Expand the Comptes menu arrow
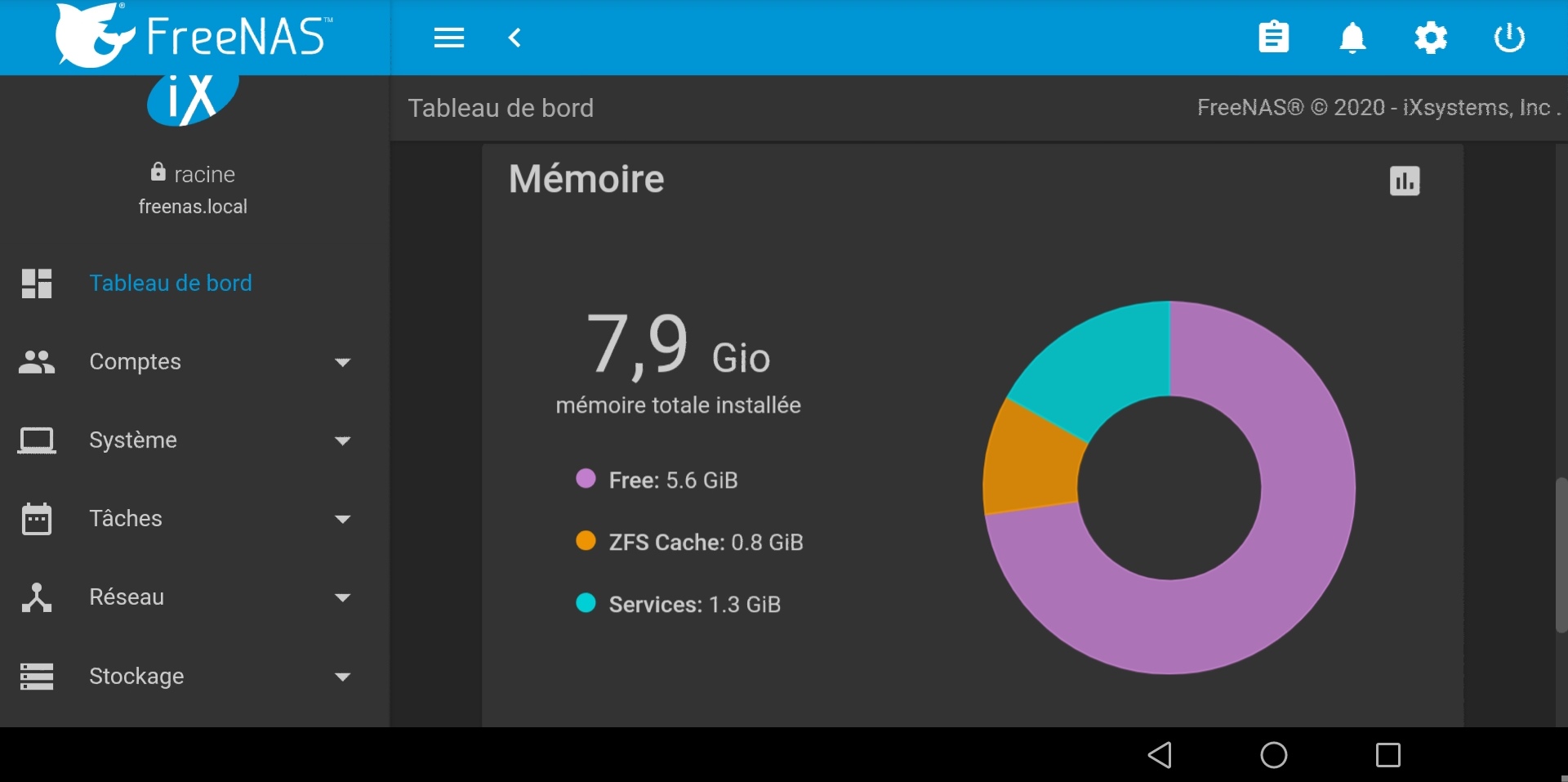1568x782 pixels. 343,362
